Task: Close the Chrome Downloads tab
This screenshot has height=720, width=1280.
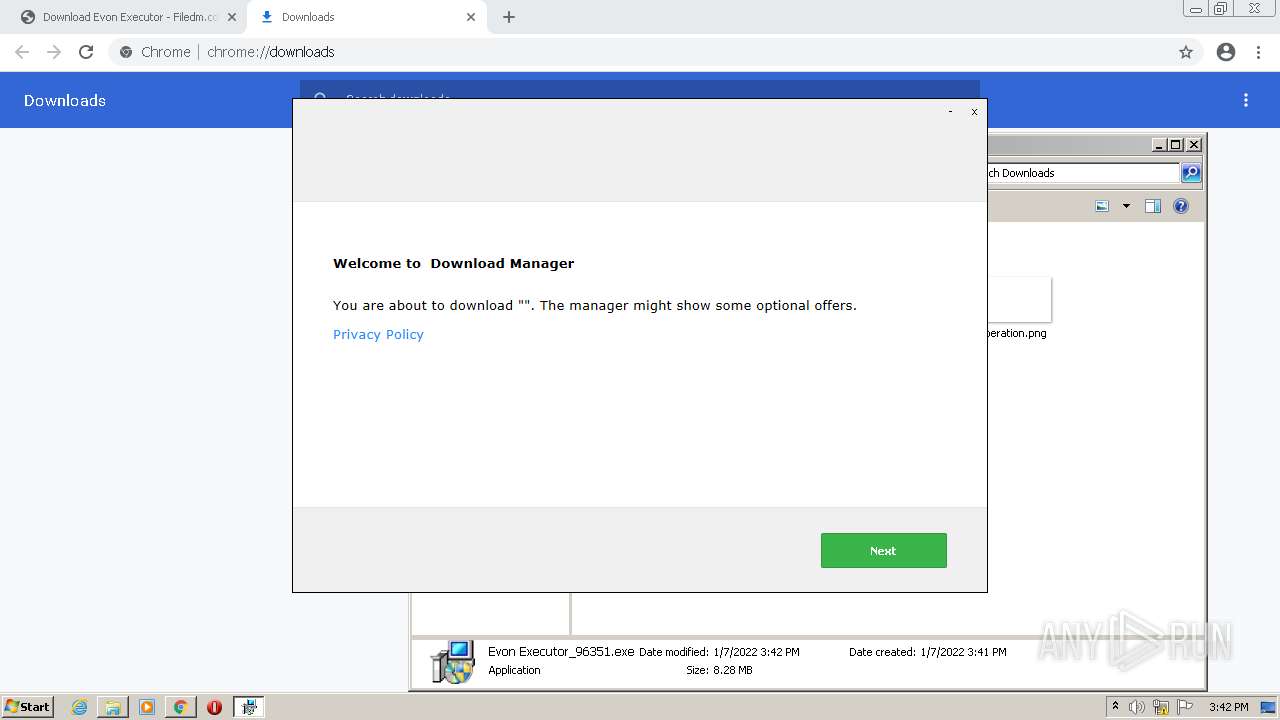Action: 471,17
